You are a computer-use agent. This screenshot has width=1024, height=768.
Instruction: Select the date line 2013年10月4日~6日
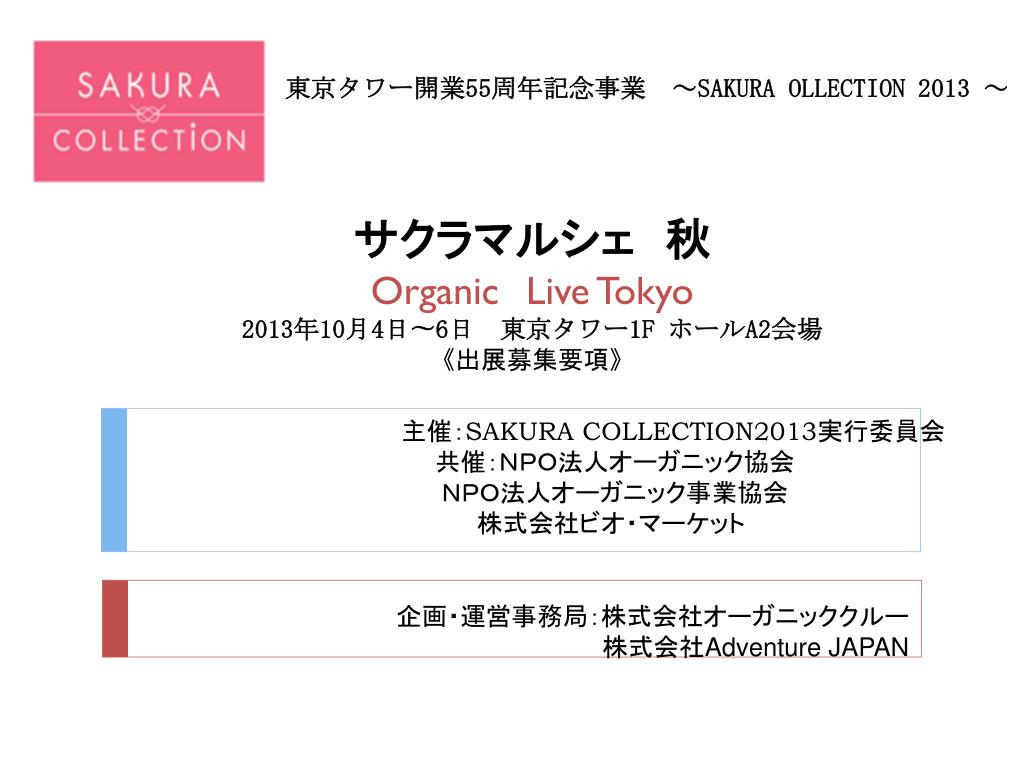(356, 329)
